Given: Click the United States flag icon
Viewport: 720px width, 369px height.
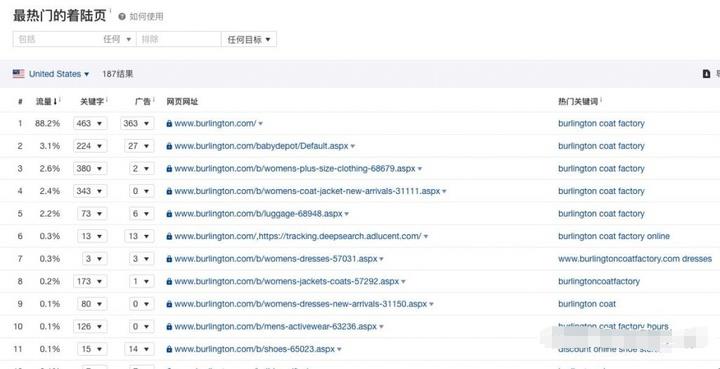Looking at the screenshot, I should point(18,74).
